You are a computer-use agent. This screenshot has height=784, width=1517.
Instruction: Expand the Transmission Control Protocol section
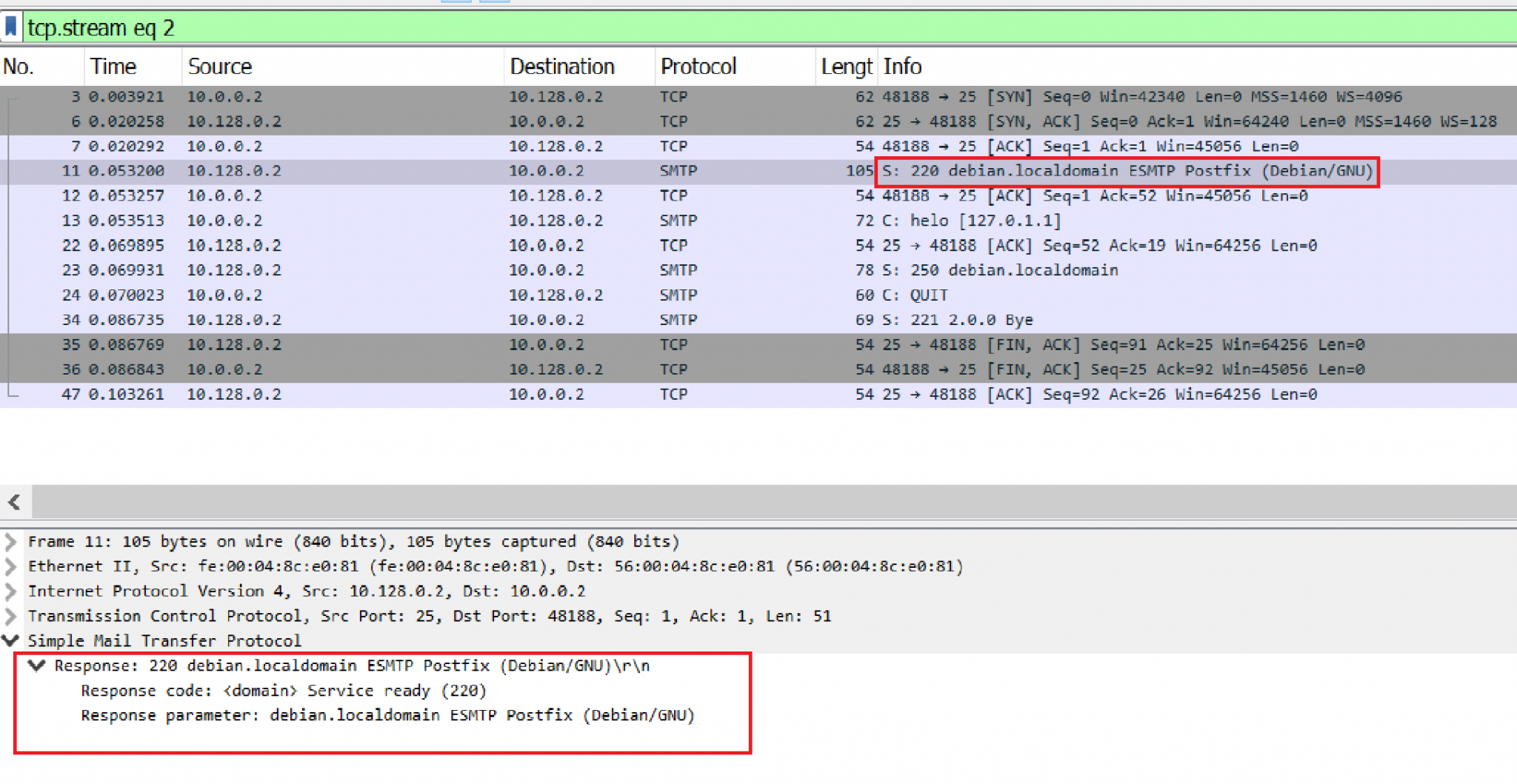[x=10, y=616]
